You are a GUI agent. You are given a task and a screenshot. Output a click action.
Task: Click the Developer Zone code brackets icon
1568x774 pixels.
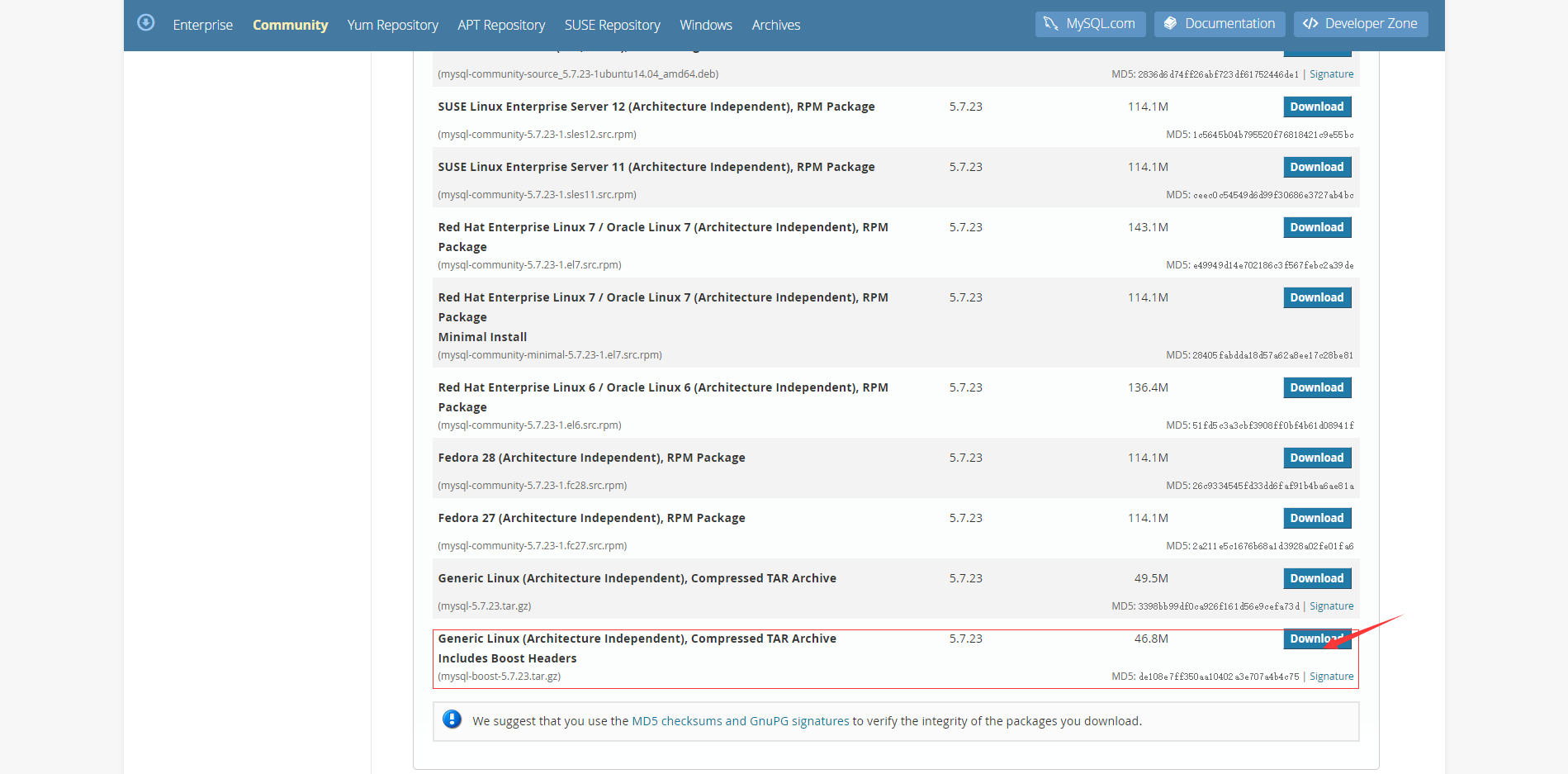1310,24
